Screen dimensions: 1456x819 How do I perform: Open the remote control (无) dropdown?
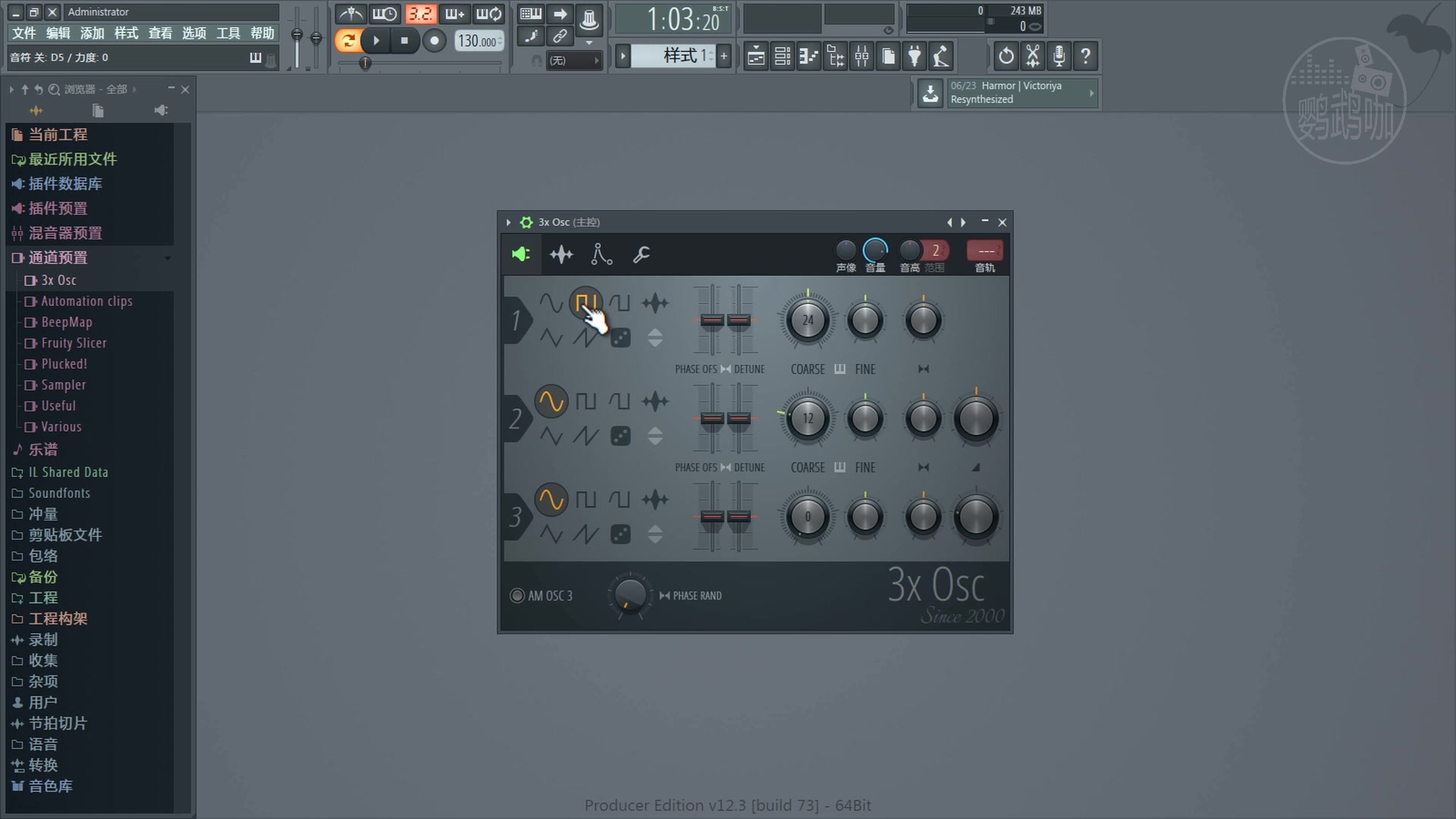click(574, 61)
